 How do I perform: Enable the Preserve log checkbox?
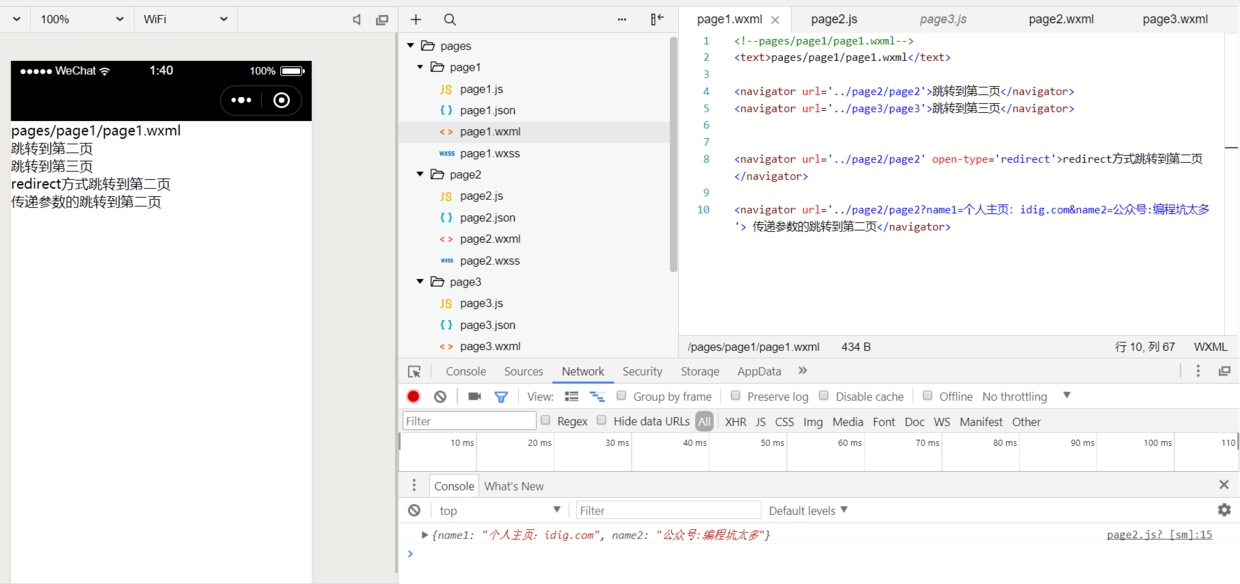(735, 396)
